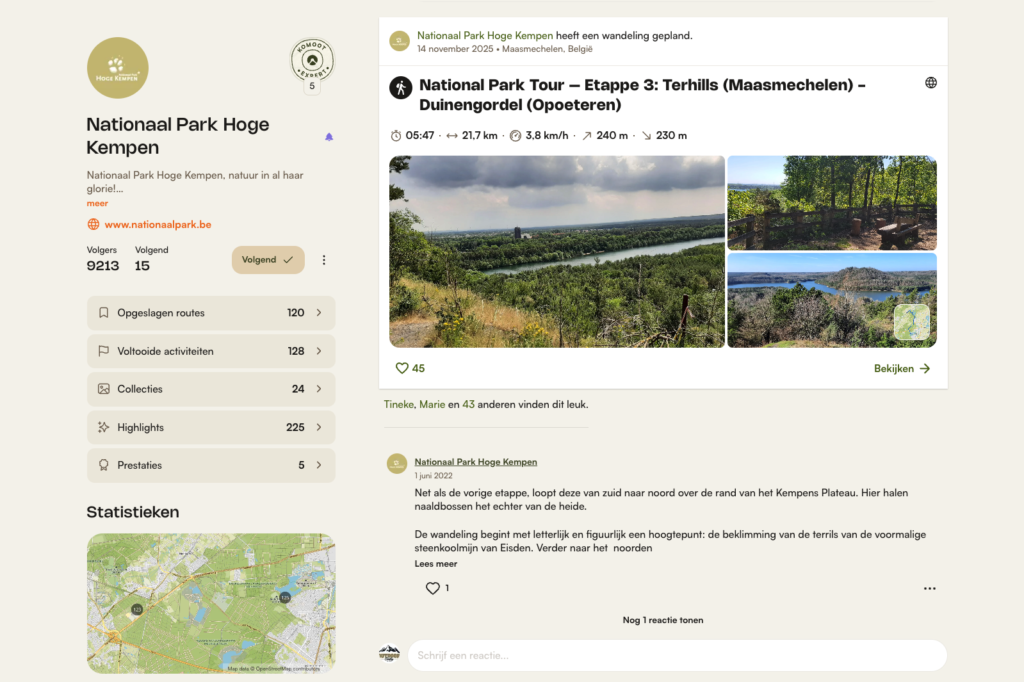Visit www.nationaalpark.be
This screenshot has height=682, width=1024.
tap(159, 224)
